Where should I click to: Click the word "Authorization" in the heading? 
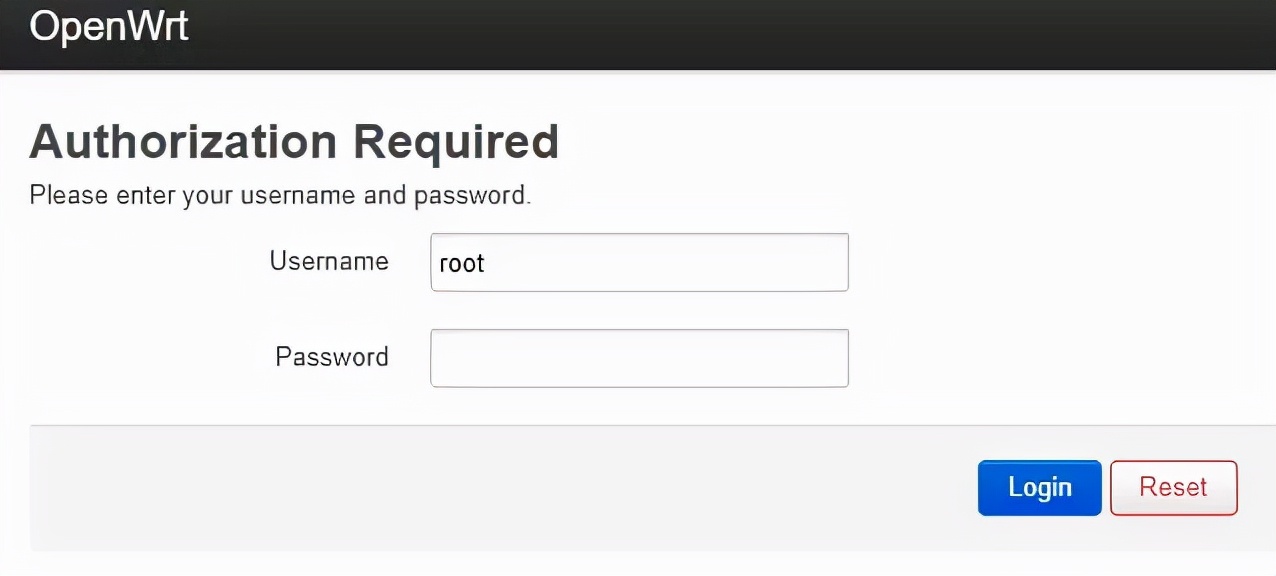pos(183,142)
